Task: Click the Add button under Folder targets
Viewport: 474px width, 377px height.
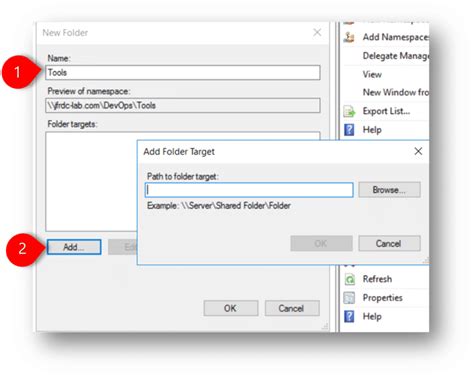Action: (x=74, y=247)
